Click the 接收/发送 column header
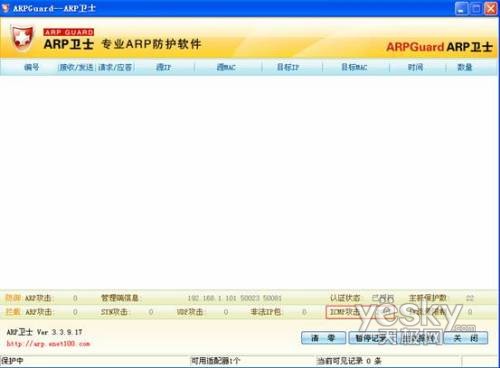Image resolution: width=500 pixels, height=368 pixels. pyautogui.click(x=76, y=67)
